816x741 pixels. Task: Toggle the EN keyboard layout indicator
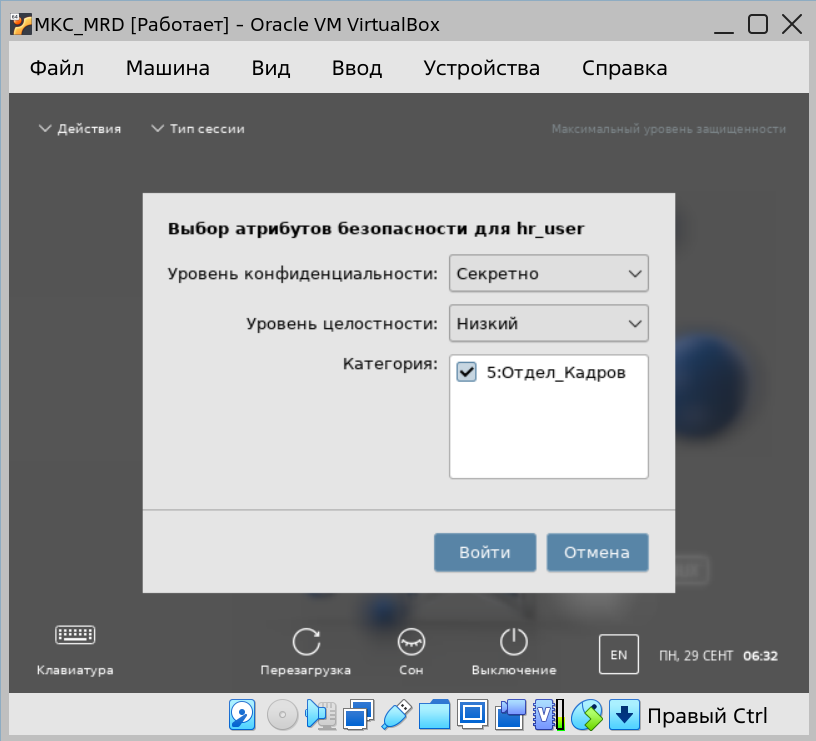(618, 655)
